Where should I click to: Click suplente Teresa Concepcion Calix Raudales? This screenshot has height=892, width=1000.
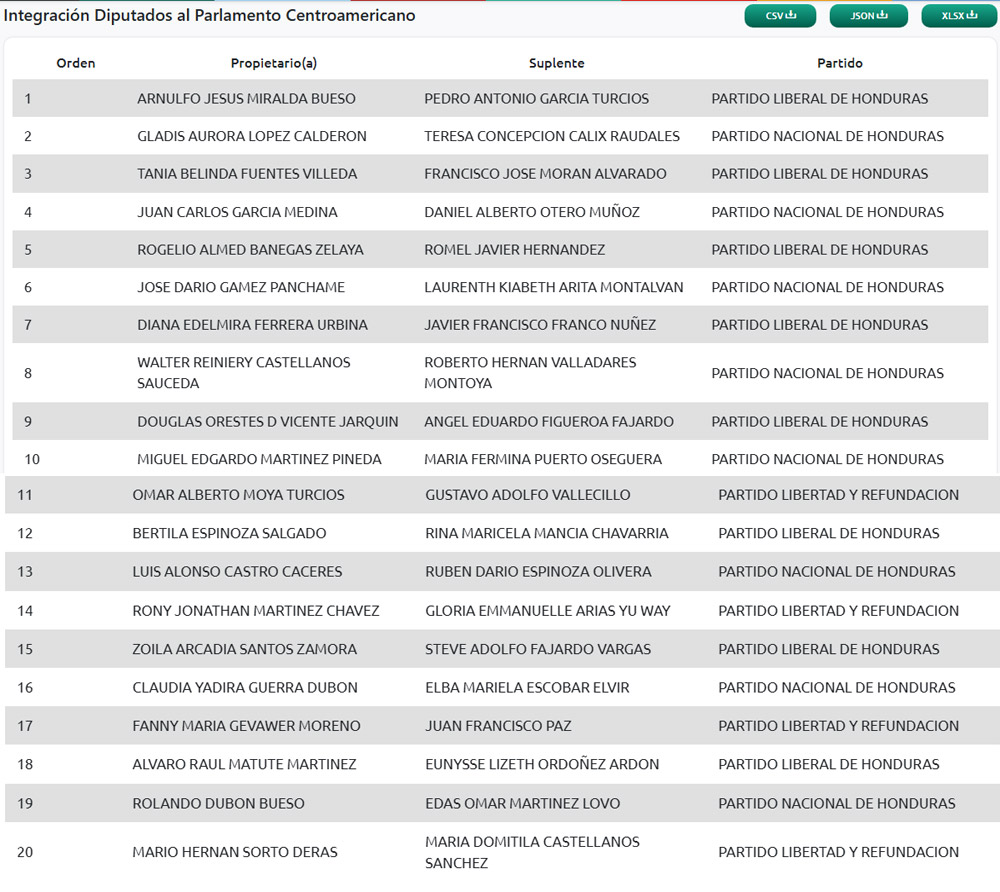551,136
